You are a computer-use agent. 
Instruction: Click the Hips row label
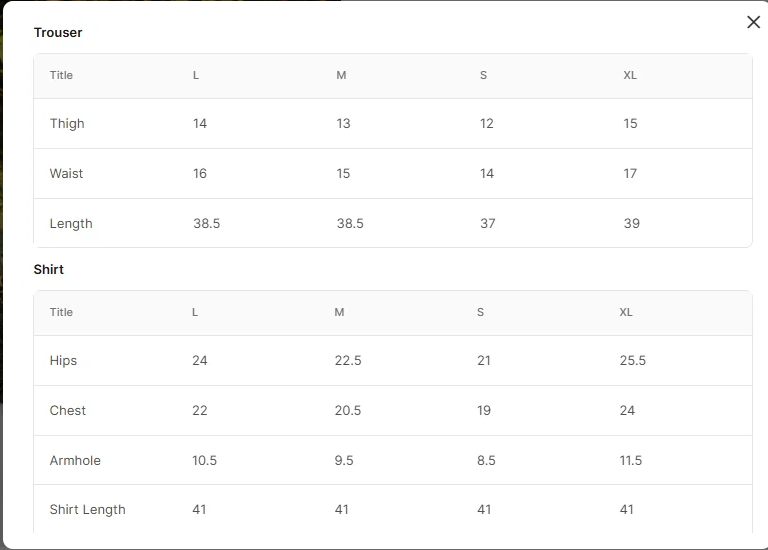click(63, 361)
